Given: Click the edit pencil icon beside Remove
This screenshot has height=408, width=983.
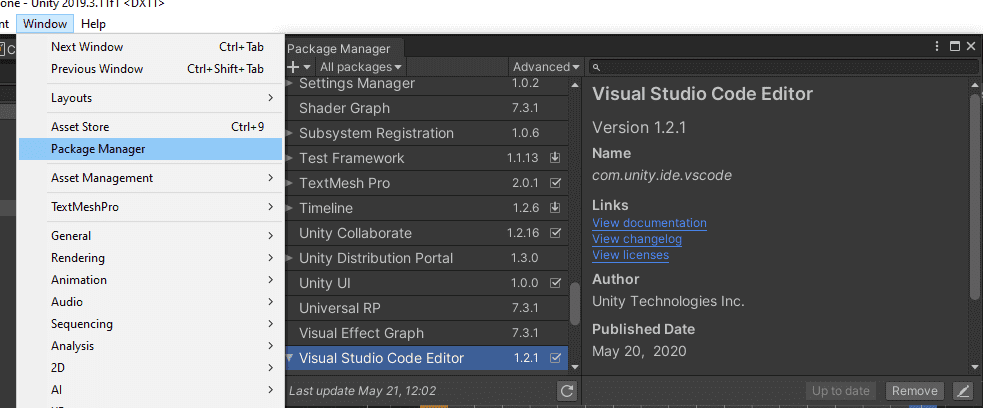Looking at the screenshot, I should (x=962, y=391).
